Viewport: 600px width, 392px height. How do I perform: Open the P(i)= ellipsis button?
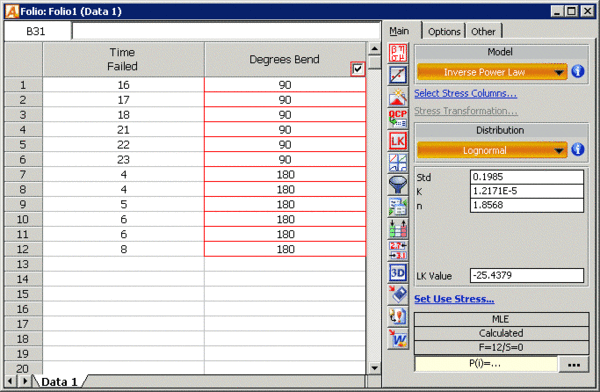(573, 364)
